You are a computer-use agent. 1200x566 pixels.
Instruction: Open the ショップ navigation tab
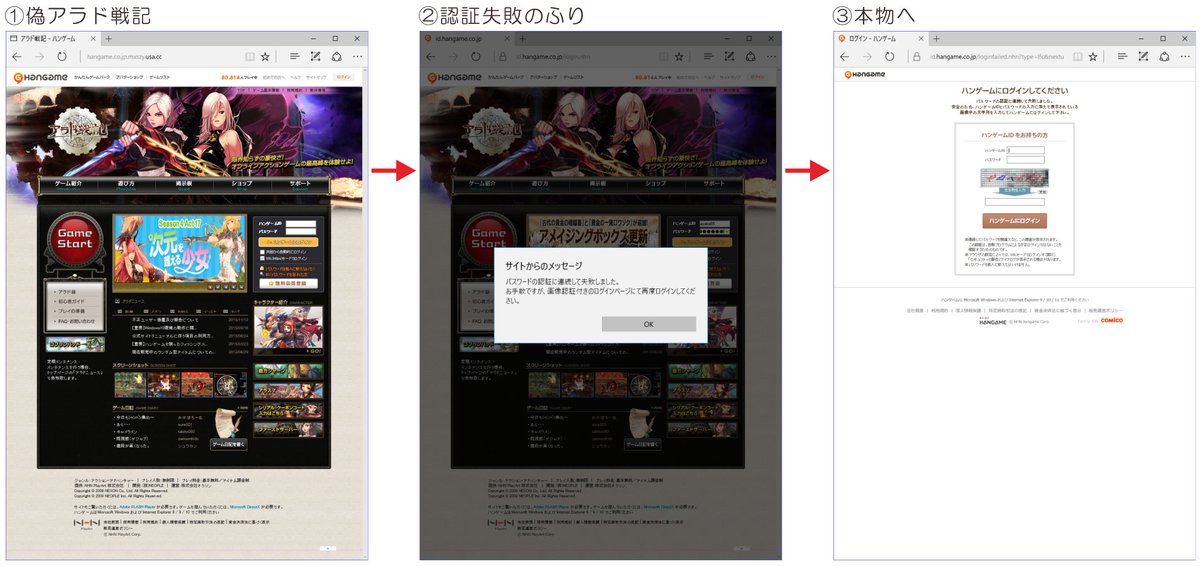[x=242, y=185]
